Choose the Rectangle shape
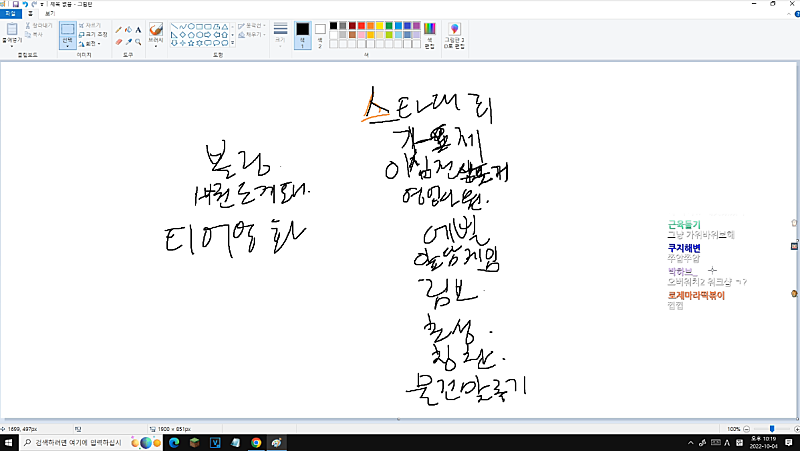This screenshot has height=451, width=800. click(199, 26)
